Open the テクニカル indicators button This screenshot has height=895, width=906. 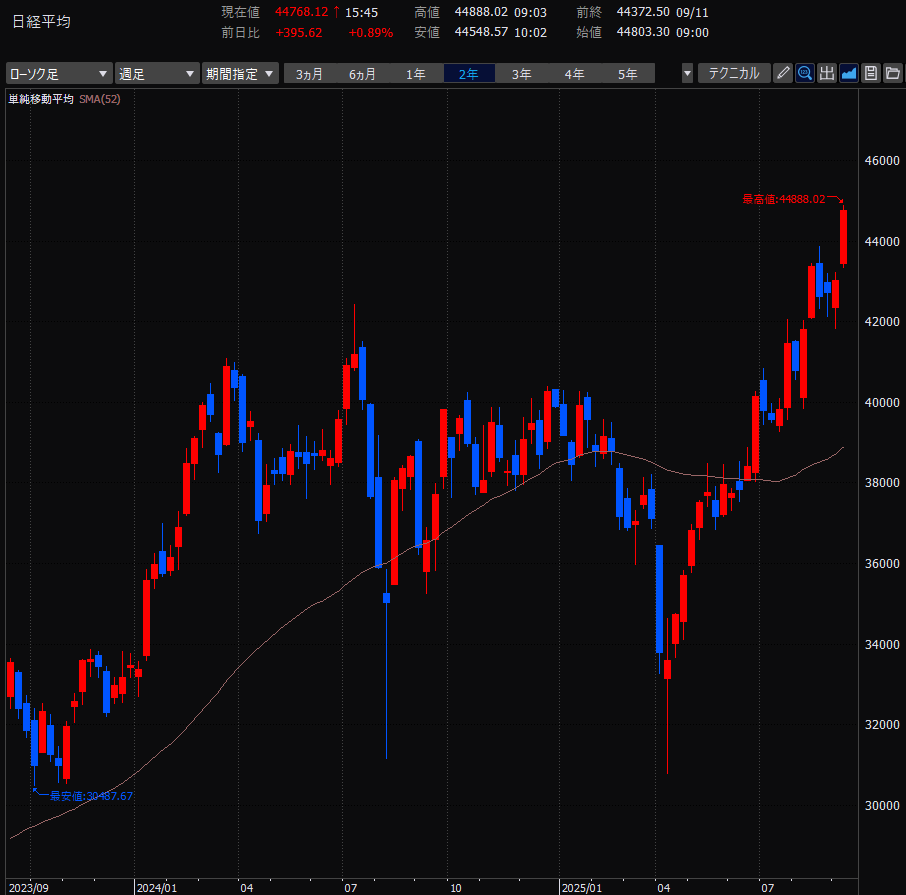[734, 73]
